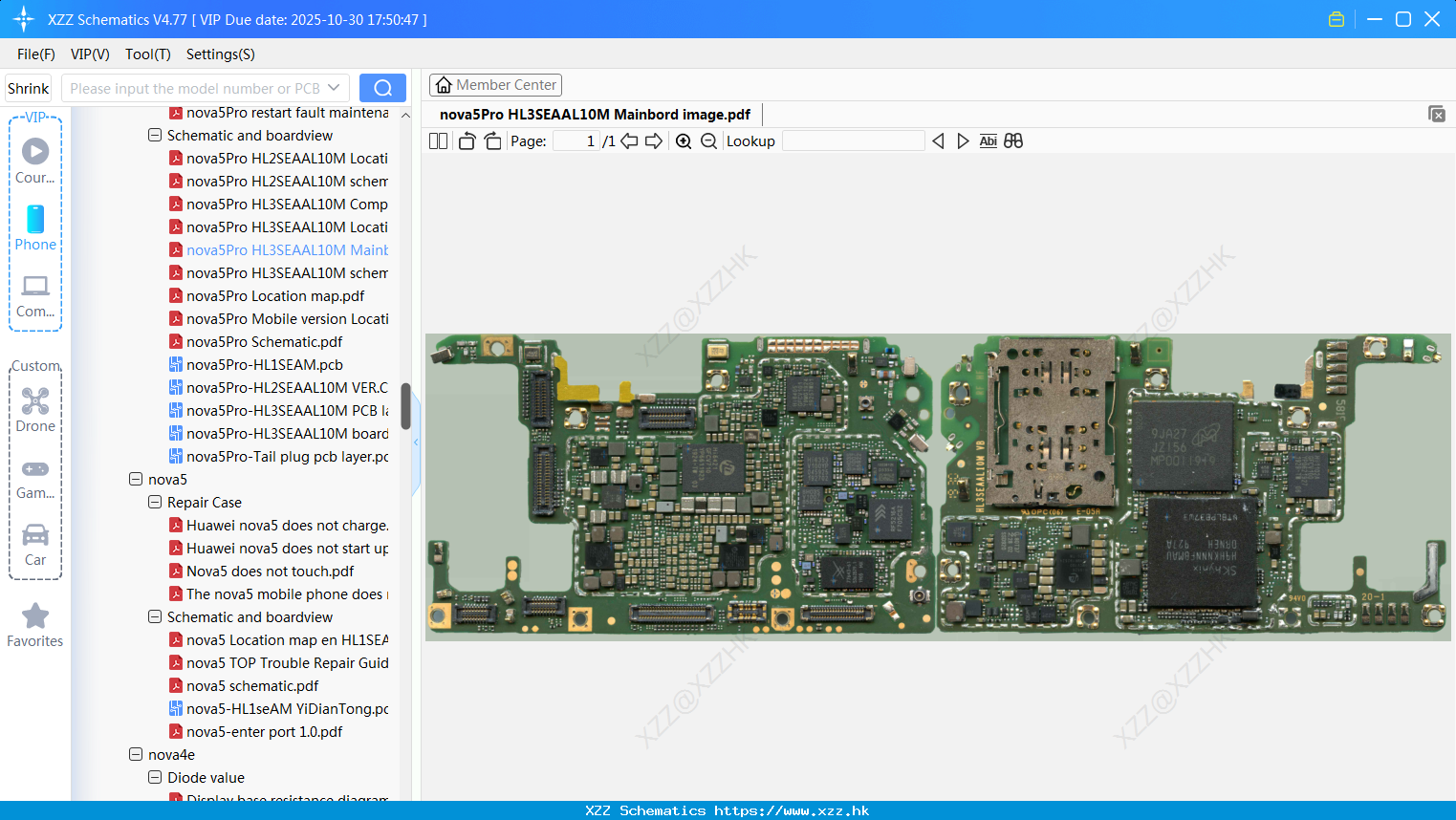
Task: Click the detach window icon at top right of viewer
Action: pos(1437,114)
